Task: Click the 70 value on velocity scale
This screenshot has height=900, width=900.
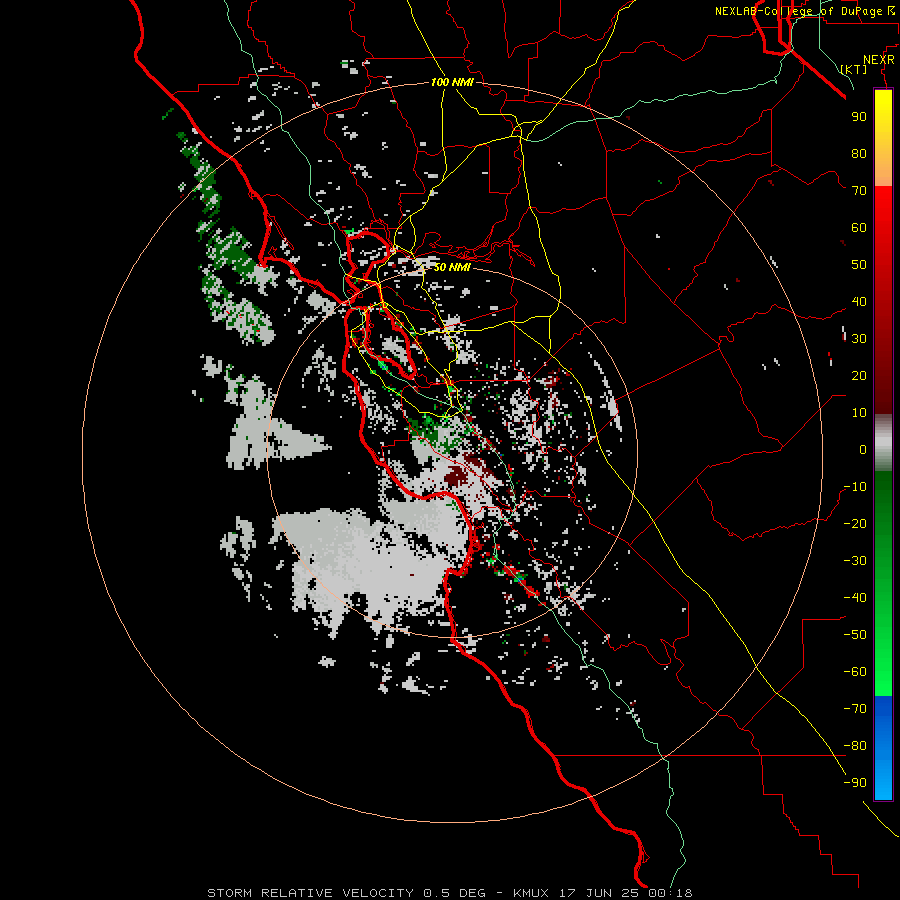Action: click(x=859, y=191)
